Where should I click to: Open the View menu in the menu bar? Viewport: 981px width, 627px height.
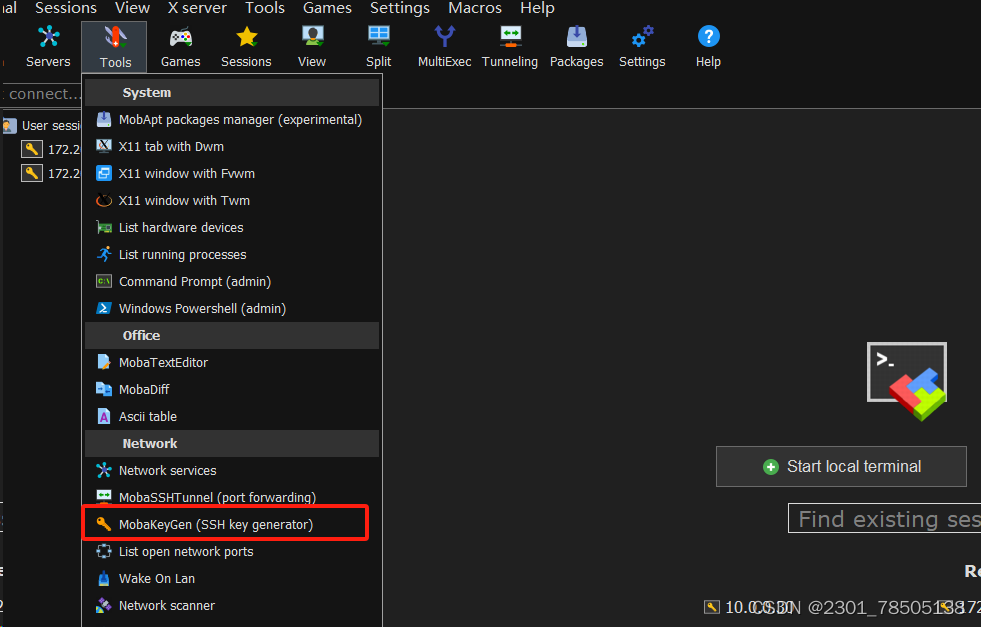pos(132,8)
